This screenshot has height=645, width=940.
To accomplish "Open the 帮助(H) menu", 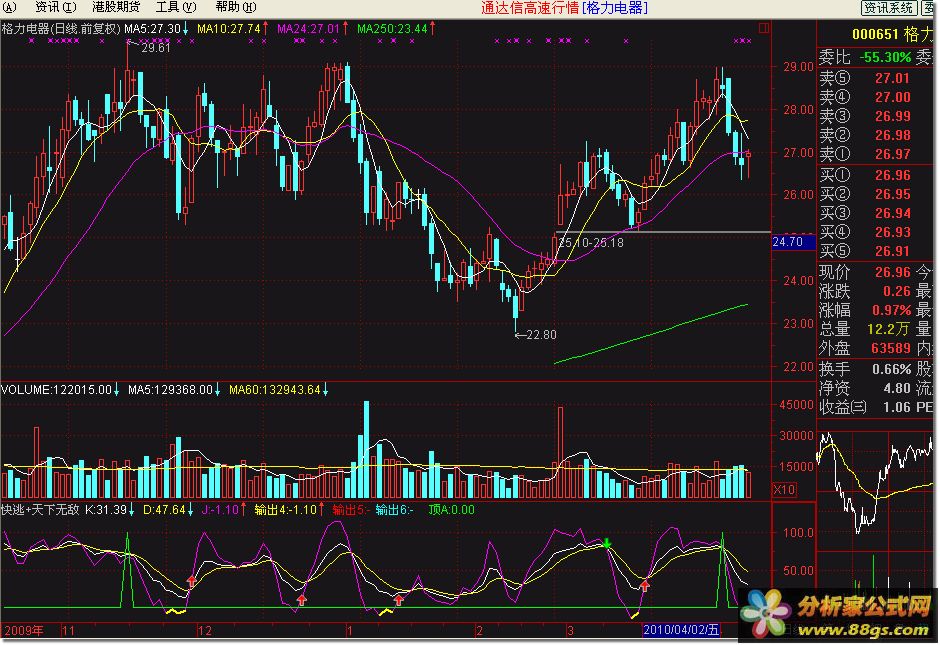I will coord(236,7).
